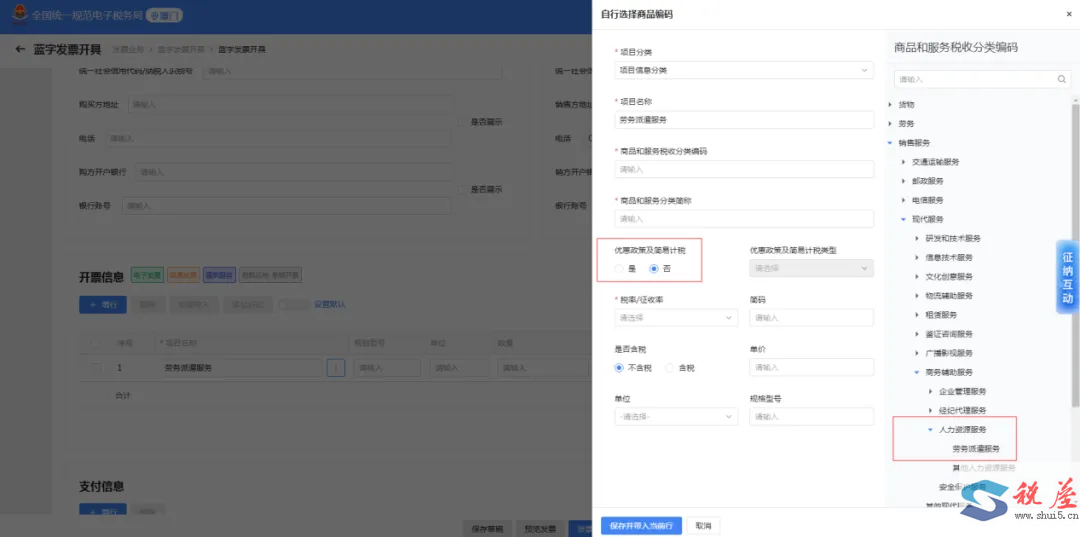The image size is (1080, 537).
Task: Go back using the left arrow icon
Action: (20, 50)
